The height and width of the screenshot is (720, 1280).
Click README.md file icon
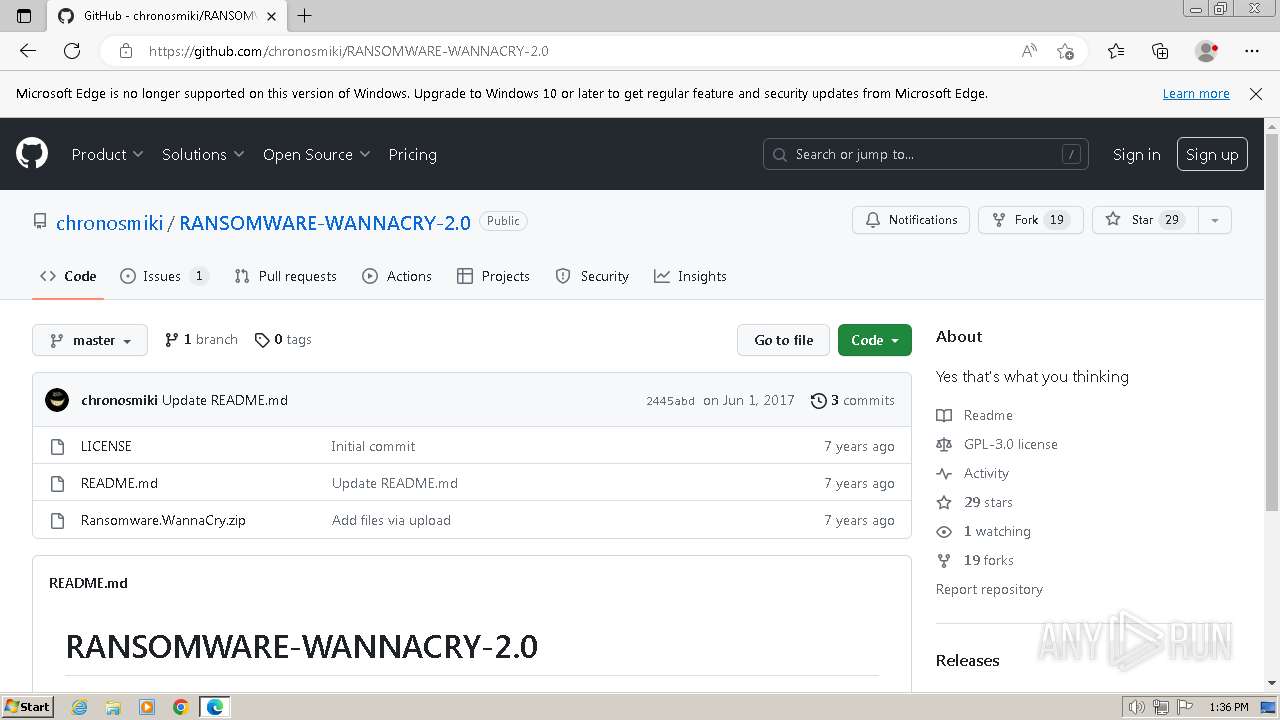57,483
